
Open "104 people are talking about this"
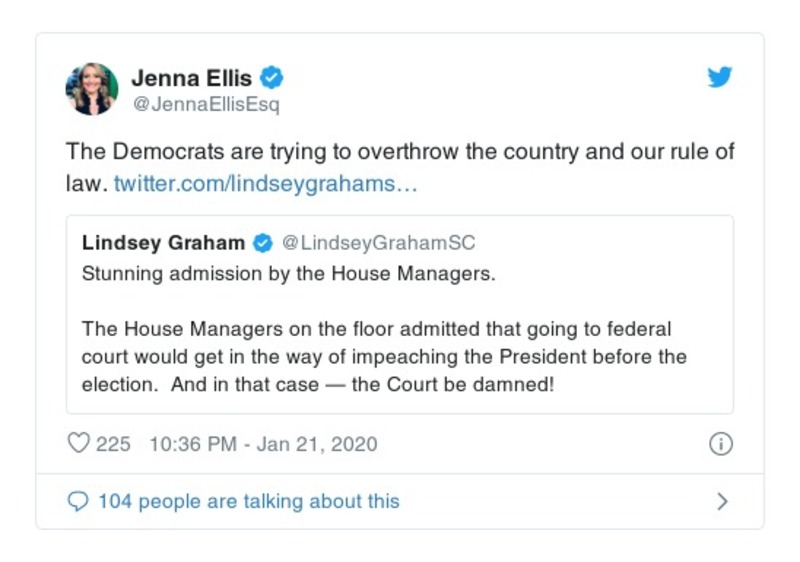(248, 501)
